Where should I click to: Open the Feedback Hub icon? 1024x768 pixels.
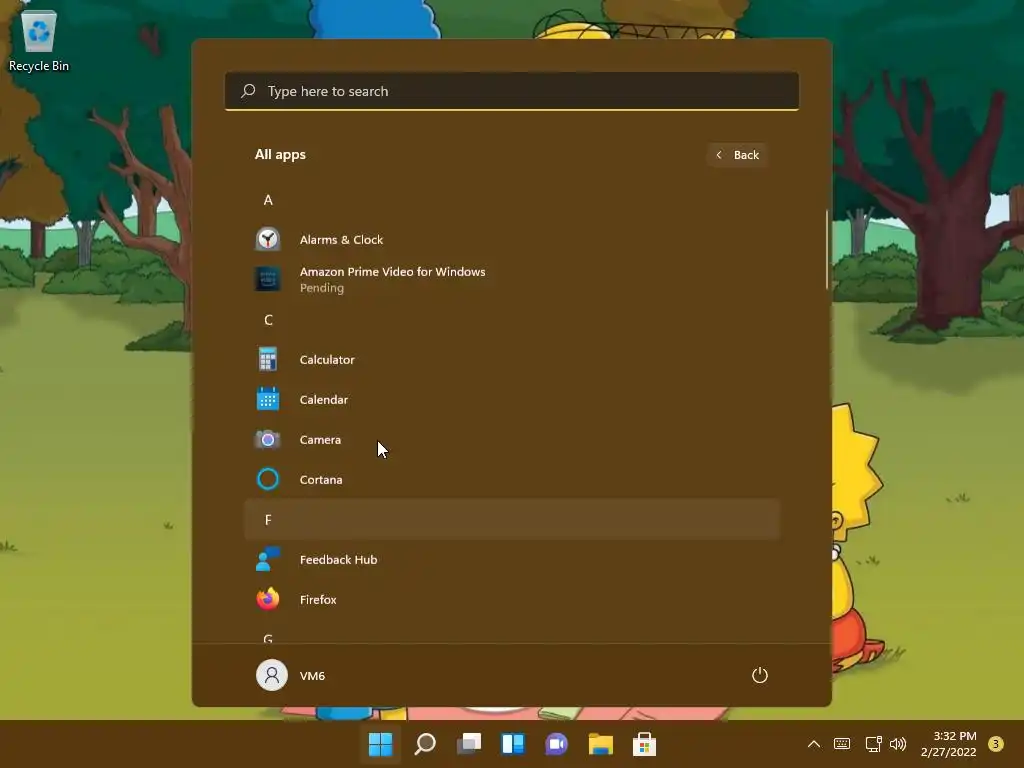click(x=268, y=559)
